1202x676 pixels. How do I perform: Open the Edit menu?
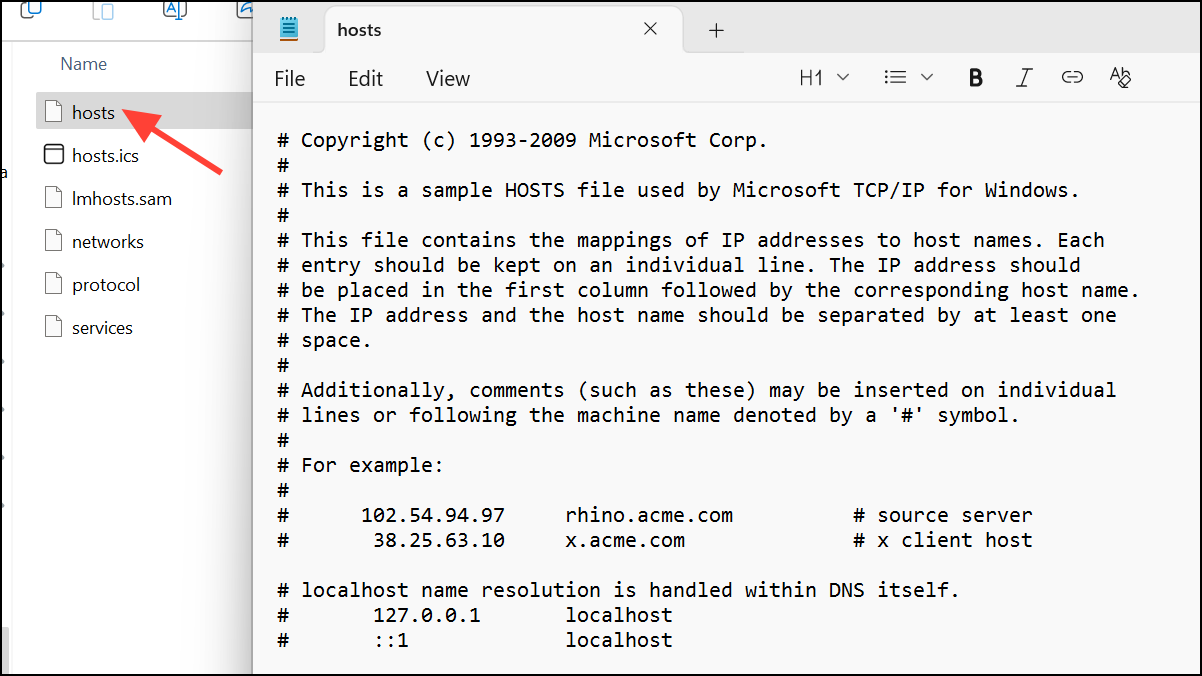point(365,79)
